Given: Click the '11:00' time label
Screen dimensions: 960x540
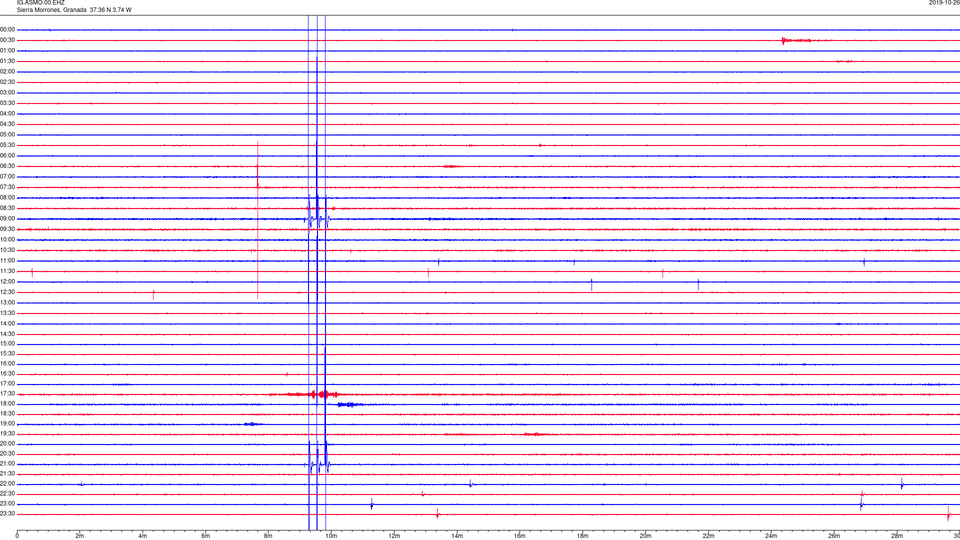Looking at the screenshot, I should (x=8, y=261).
